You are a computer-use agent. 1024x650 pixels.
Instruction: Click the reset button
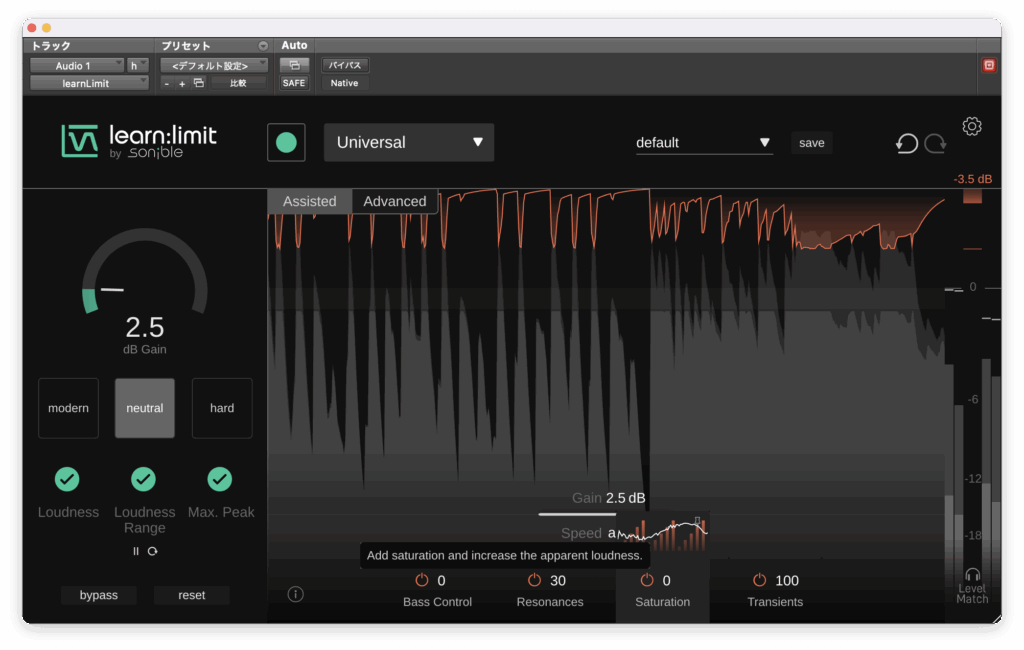(191, 595)
